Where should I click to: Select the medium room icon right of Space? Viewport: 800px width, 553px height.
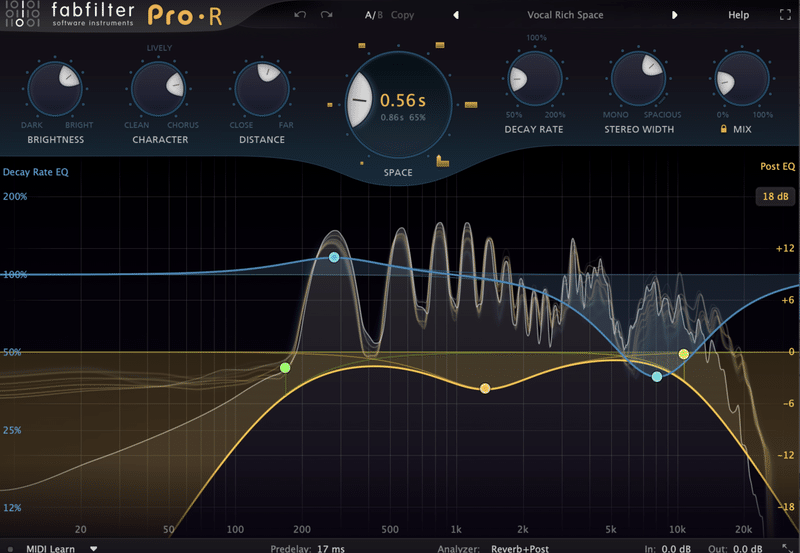pos(471,105)
